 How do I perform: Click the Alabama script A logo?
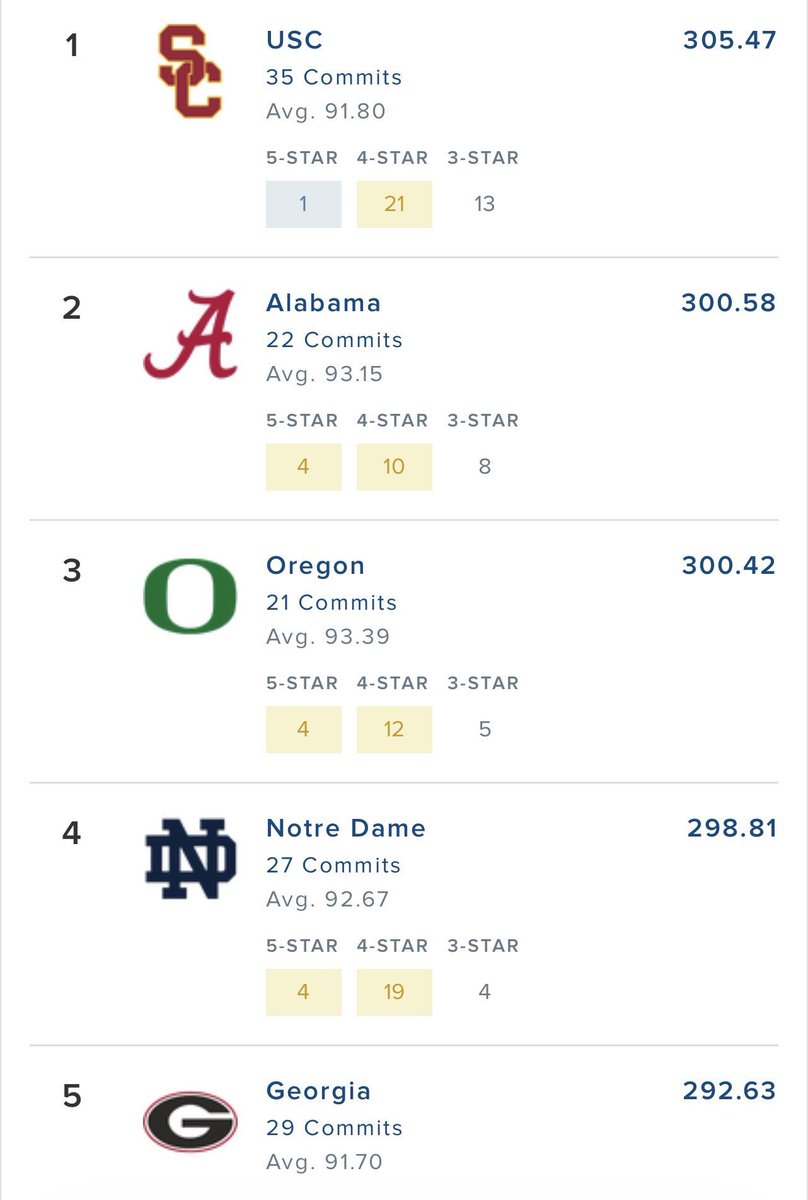pyautogui.click(x=190, y=334)
